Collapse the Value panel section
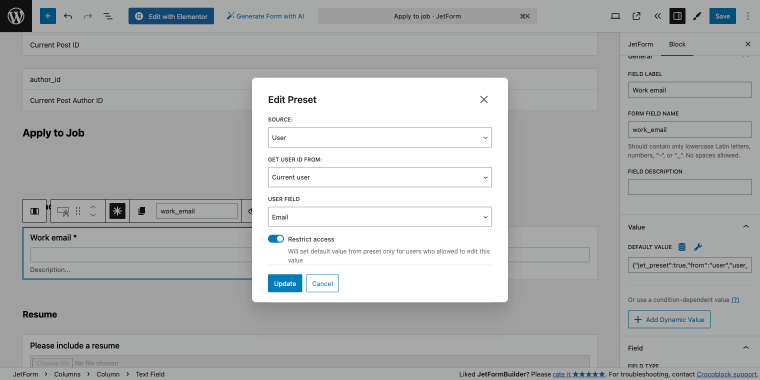The height and width of the screenshot is (380, 760). [745, 227]
